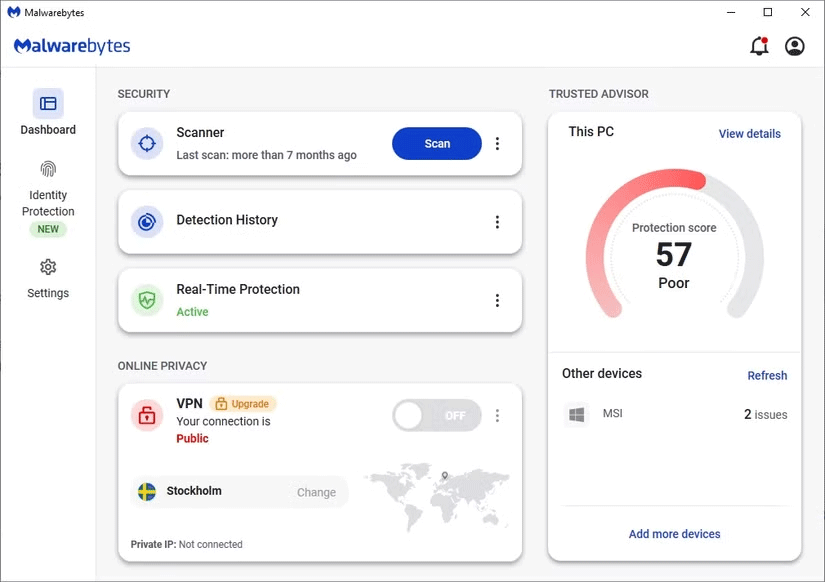Click the Windows icon beside MSI device

(576, 414)
